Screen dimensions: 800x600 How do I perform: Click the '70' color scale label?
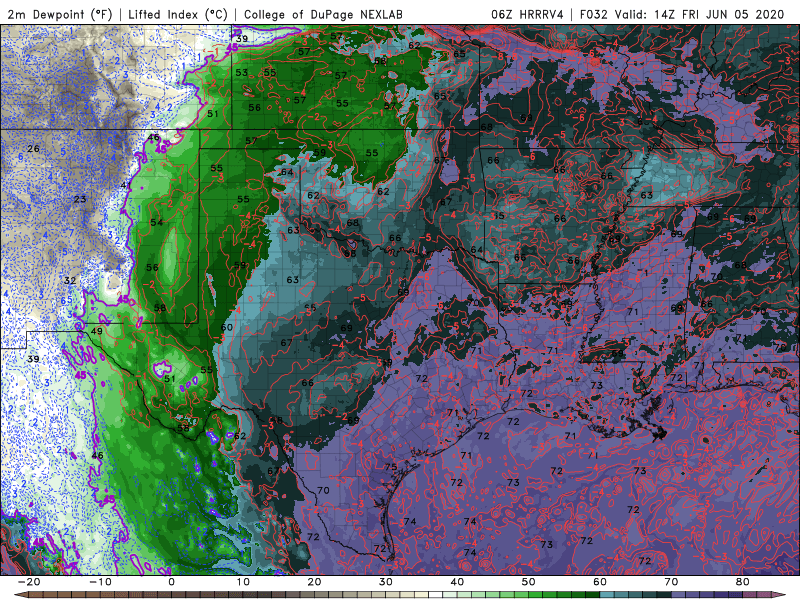671,582
